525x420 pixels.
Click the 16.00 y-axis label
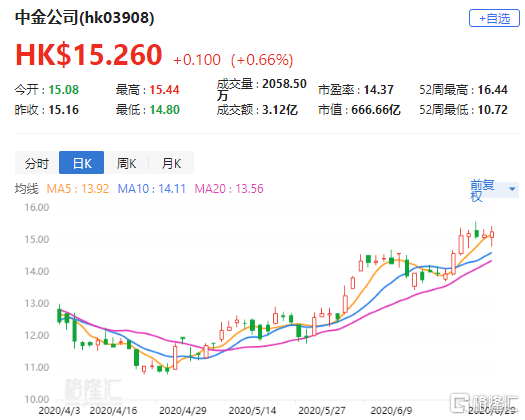point(37,207)
